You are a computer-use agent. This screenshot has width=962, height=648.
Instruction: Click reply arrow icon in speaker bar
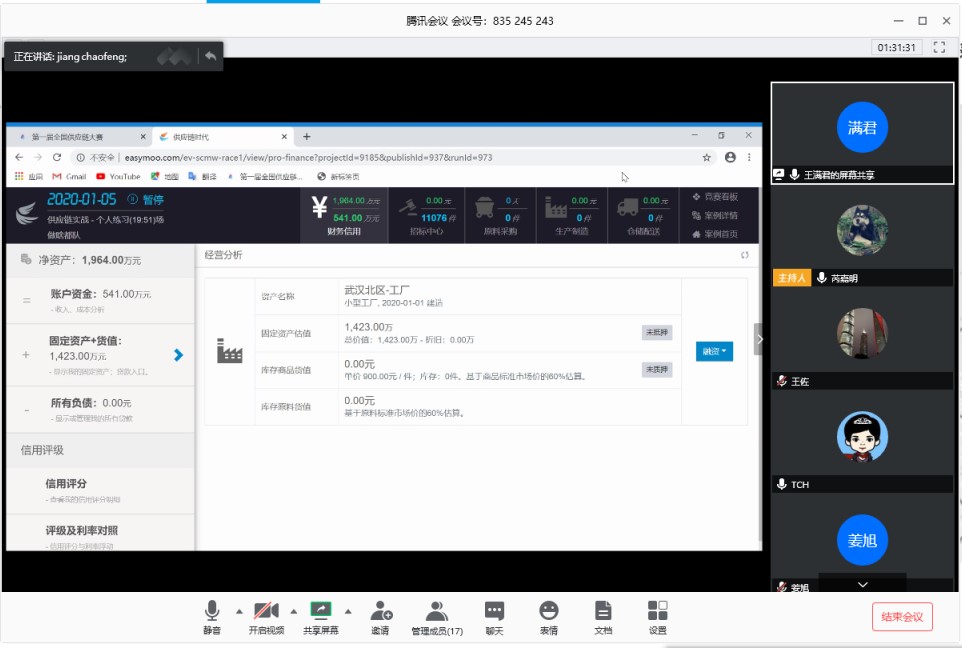pyautogui.click(x=210, y=56)
